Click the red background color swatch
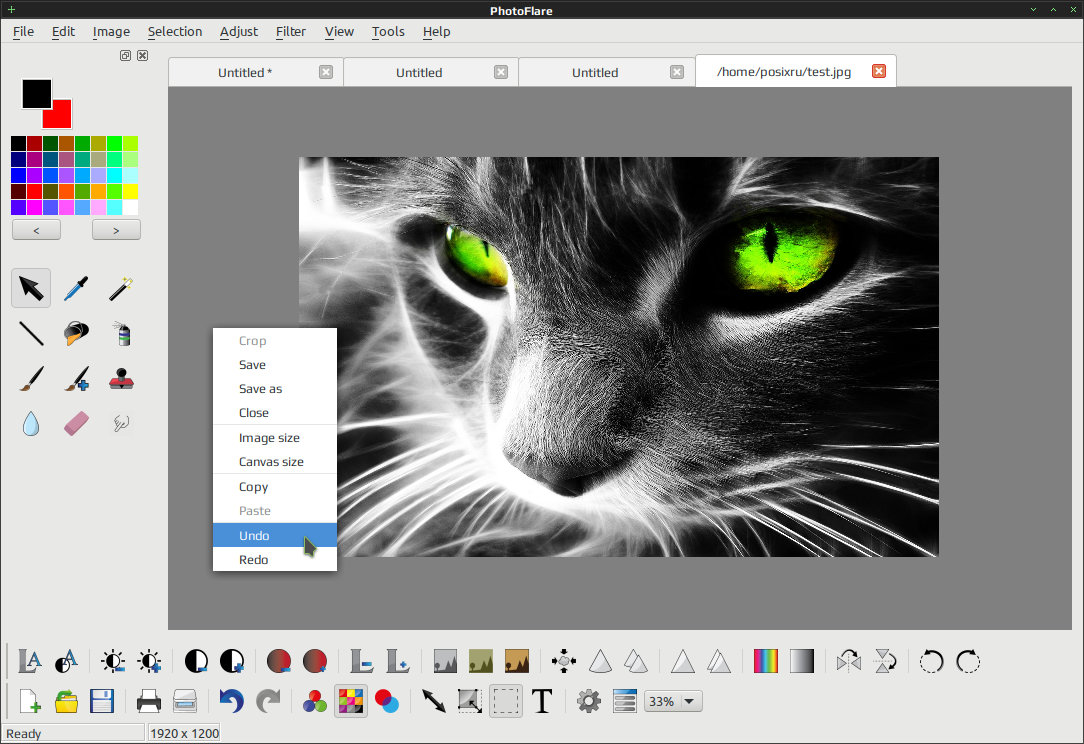The image size is (1084, 744). coord(61,118)
